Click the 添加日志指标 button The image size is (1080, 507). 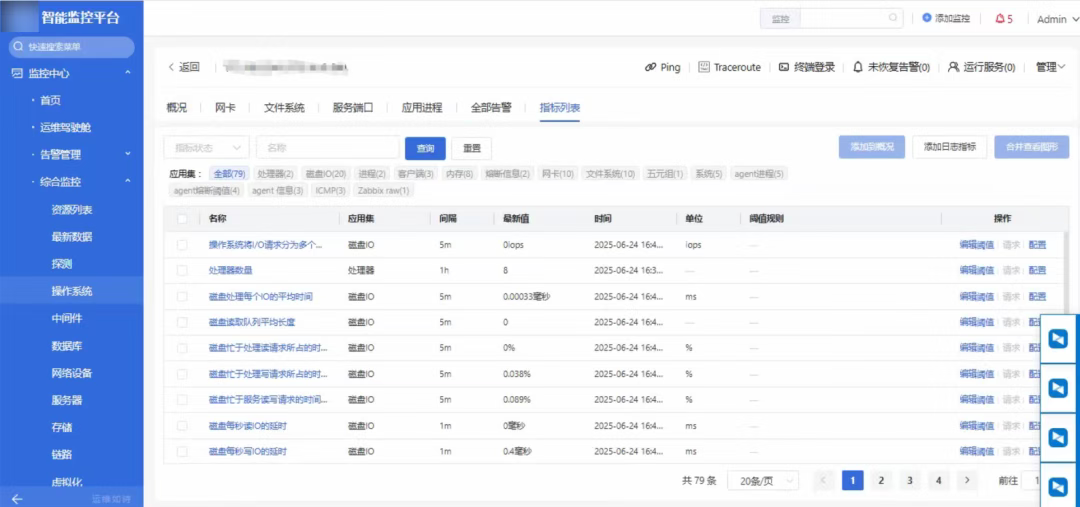tap(950, 147)
